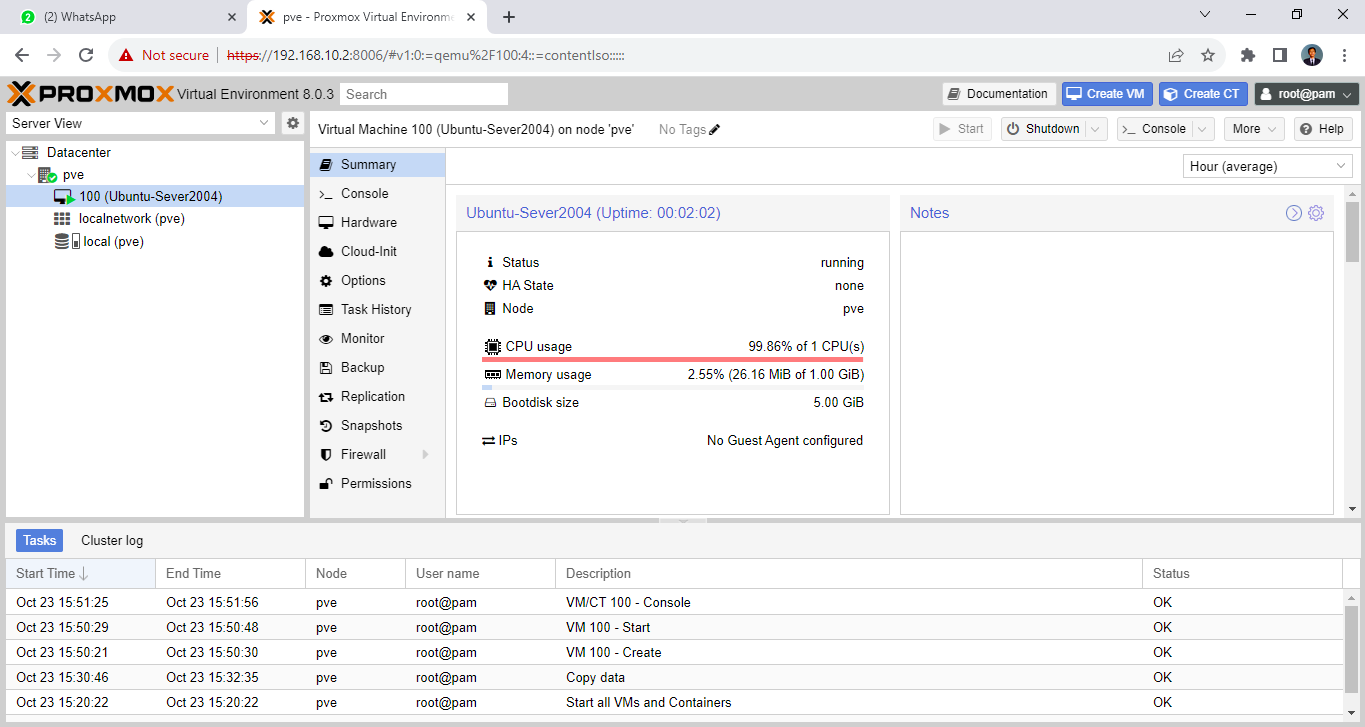Click the Create VM button
Screen dimensions: 1365x727
1108,94
